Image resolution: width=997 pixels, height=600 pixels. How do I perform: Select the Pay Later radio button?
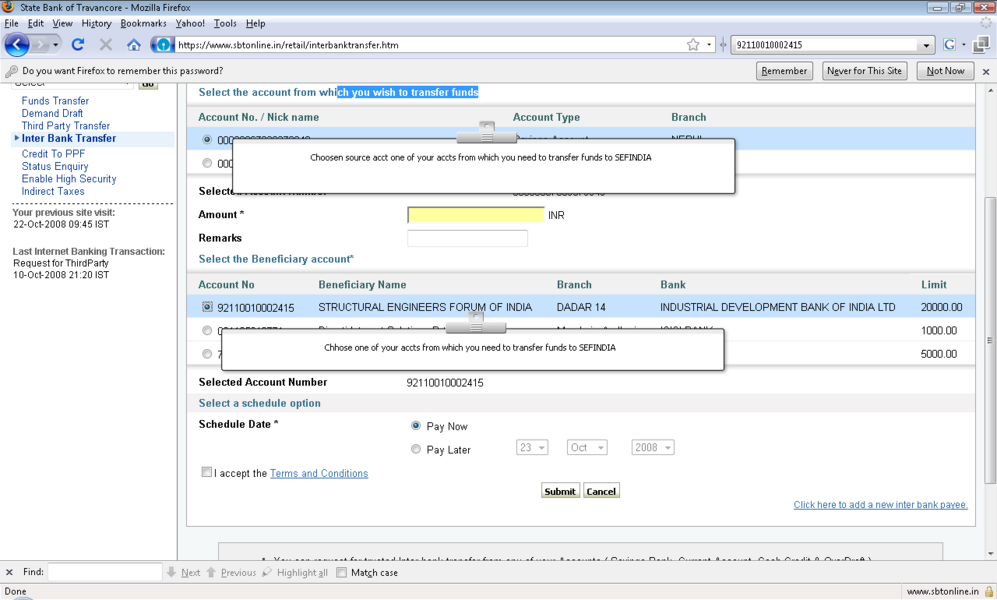416,450
